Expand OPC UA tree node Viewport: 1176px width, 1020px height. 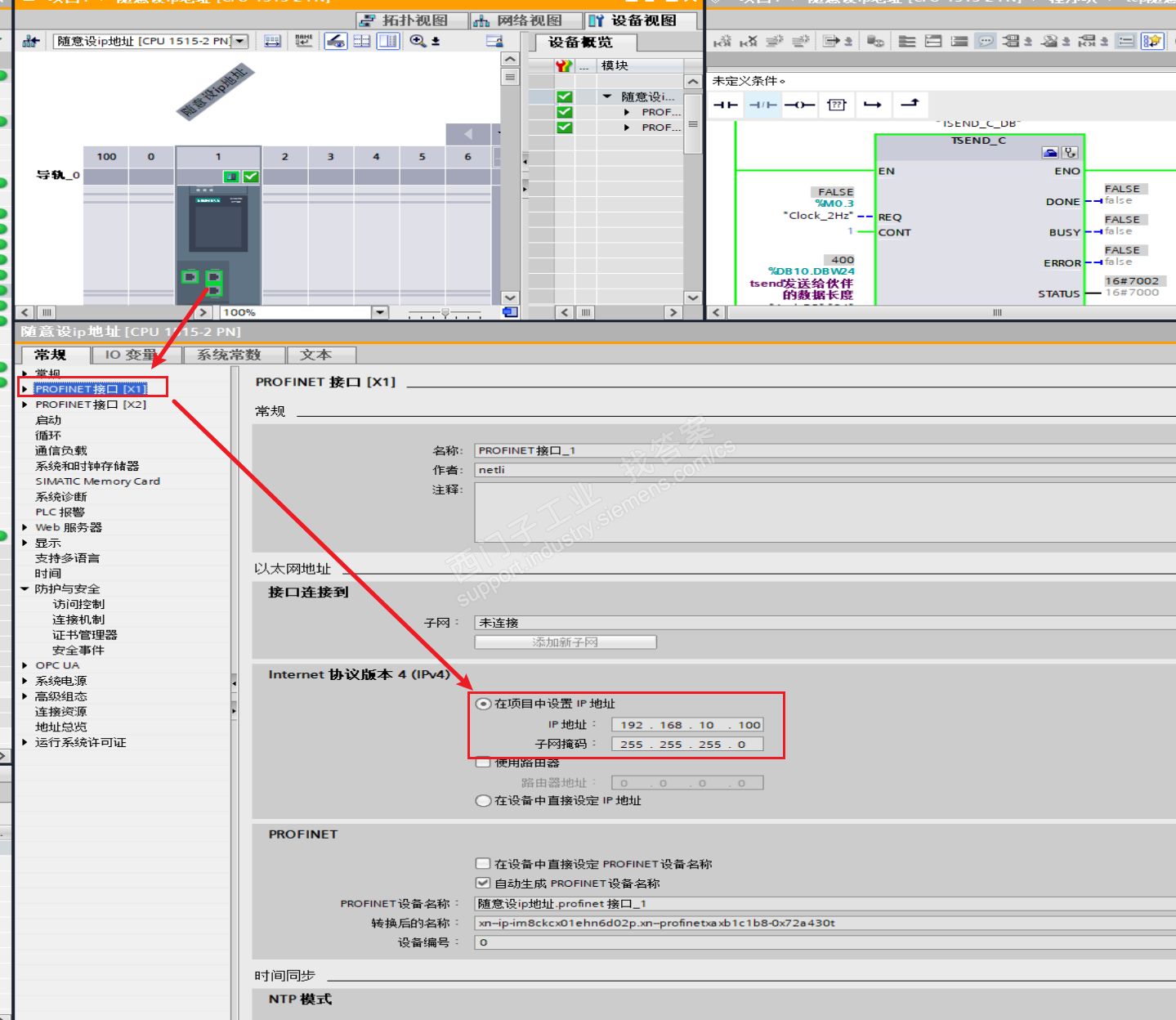click(25, 665)
